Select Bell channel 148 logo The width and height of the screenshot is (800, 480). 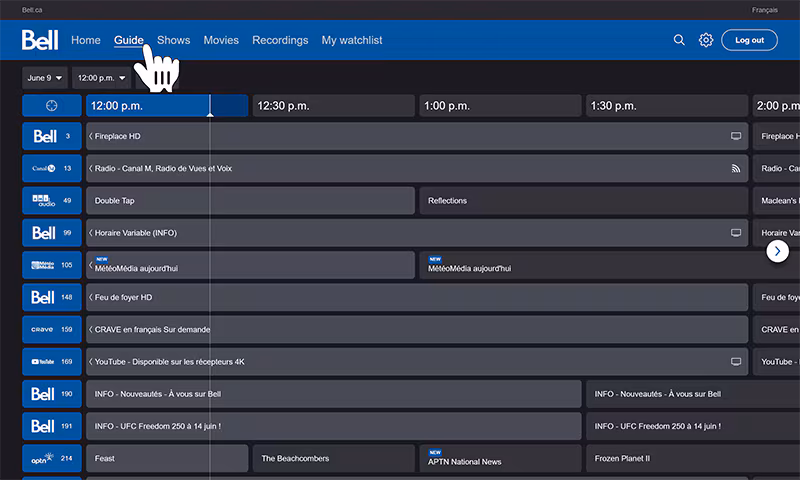pyautogui.click(x=52, y=297)
